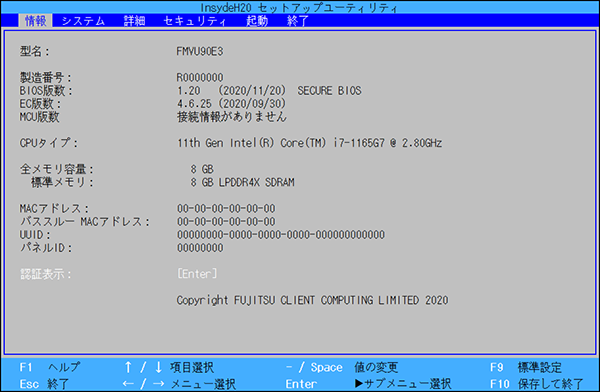The height and width of the screenshot is (392, 600).
Task: Click the MCU版数 label
Action: tap(39, 117)
